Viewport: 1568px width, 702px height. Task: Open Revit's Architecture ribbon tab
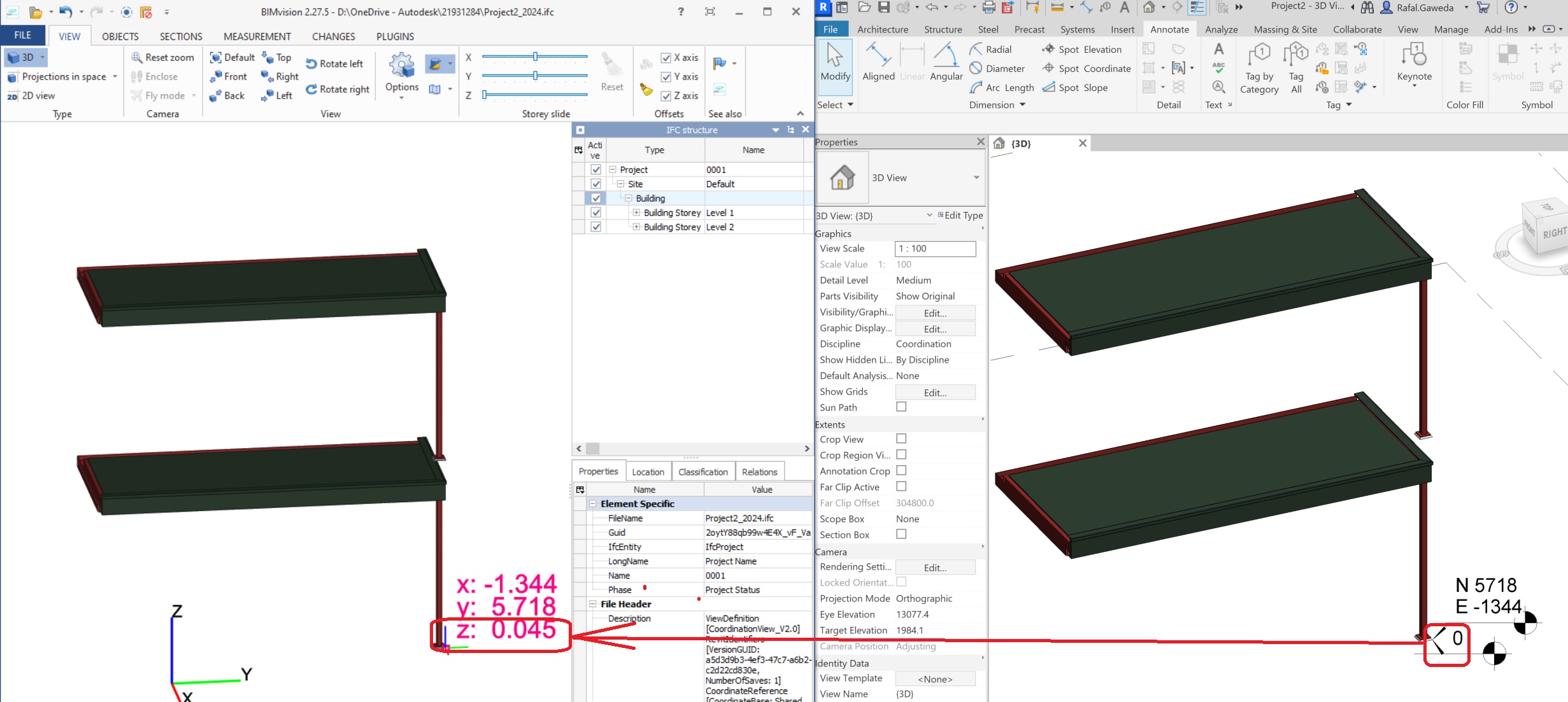point(882,29)
